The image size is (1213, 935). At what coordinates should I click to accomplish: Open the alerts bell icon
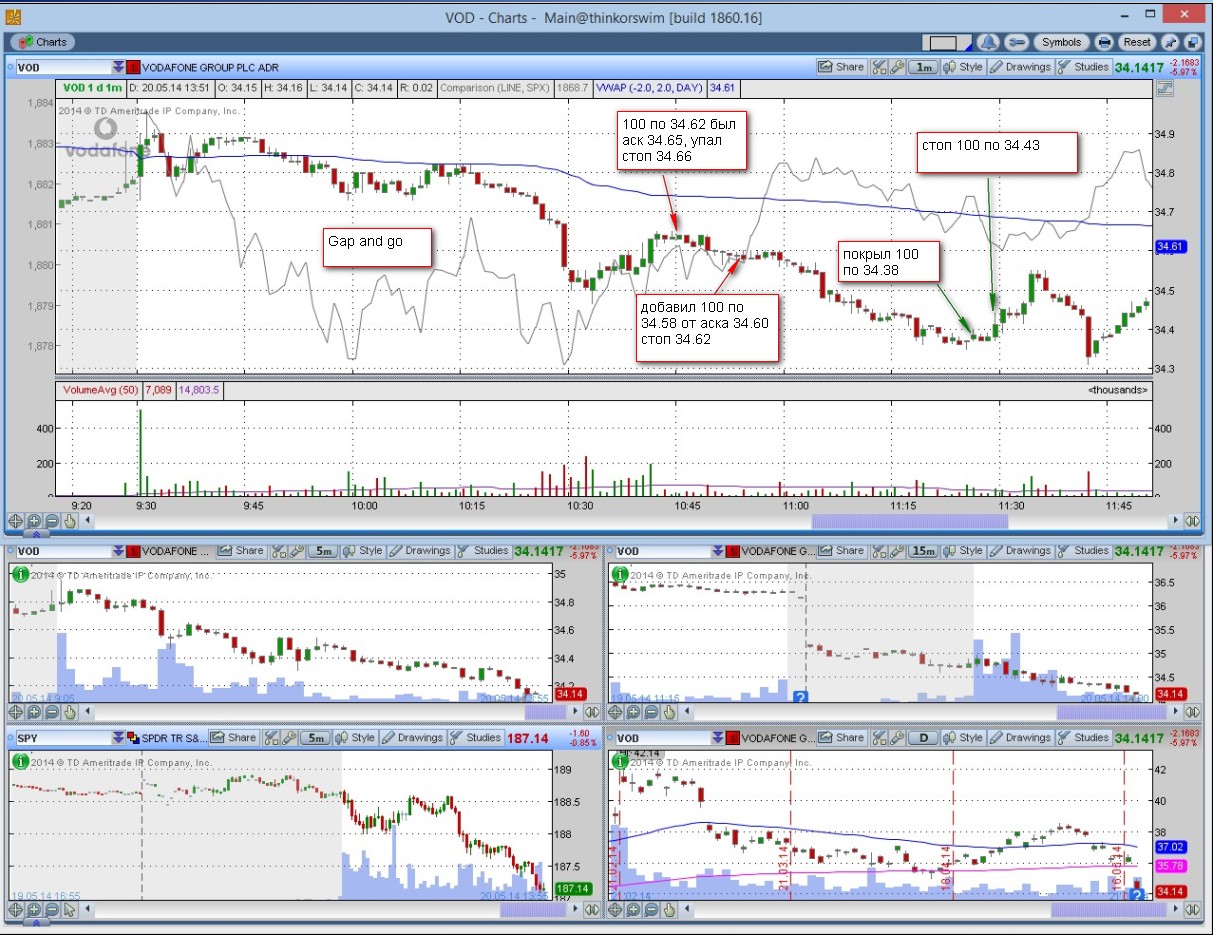pos(988,42)
